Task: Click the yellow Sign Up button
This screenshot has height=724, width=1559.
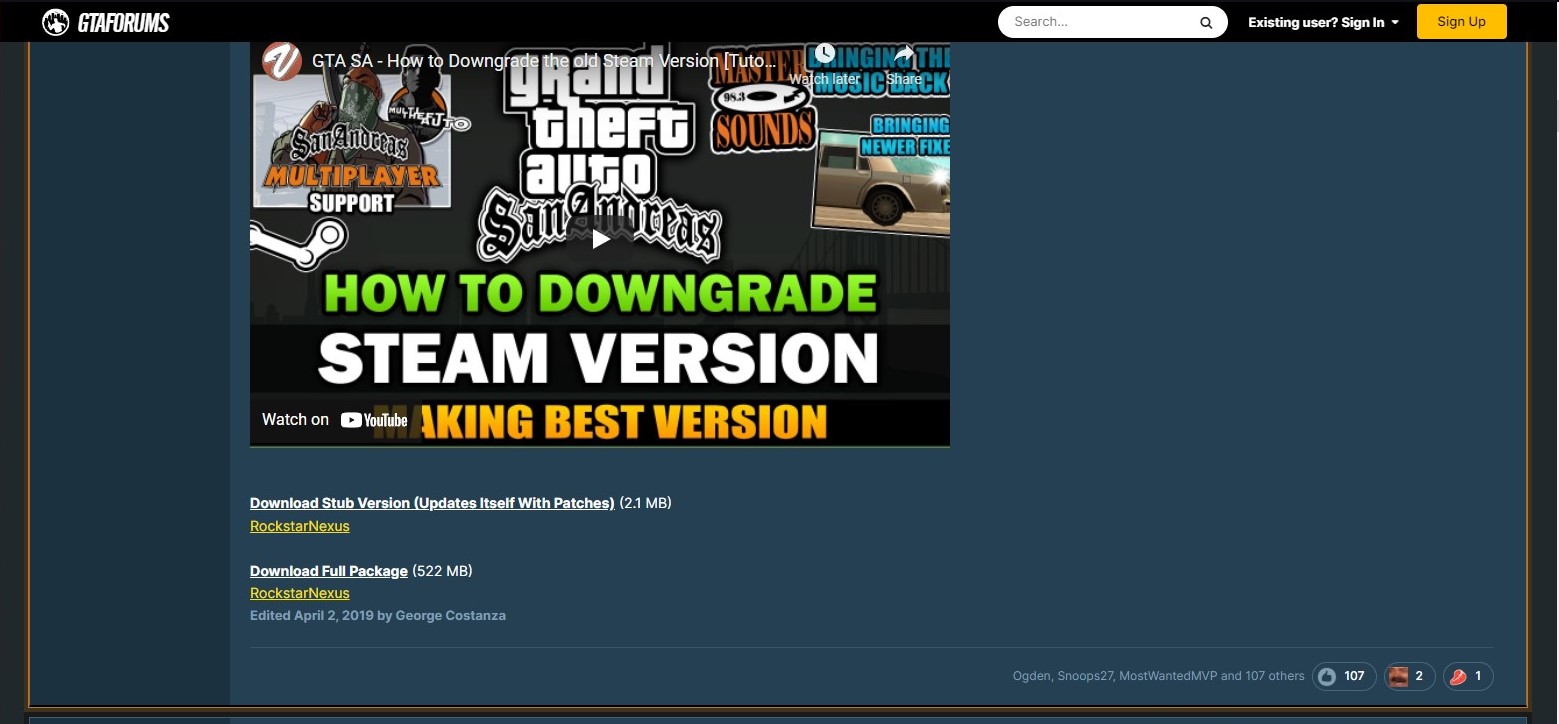Action: point(1461,22)
